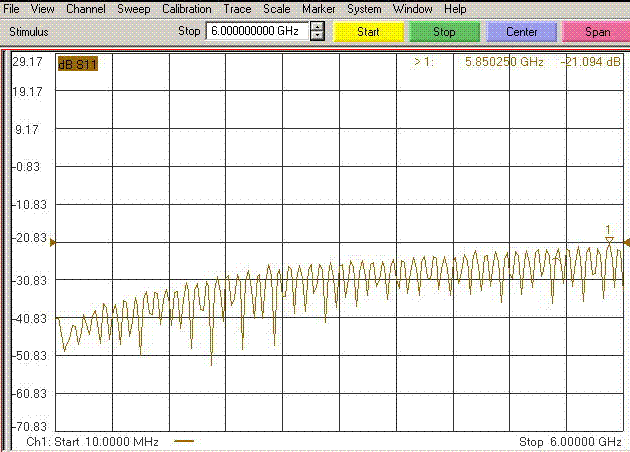Open the Trace menu
Image resolution: width=630 pixels, height=452 pixels.
click(x=237, y=8)
